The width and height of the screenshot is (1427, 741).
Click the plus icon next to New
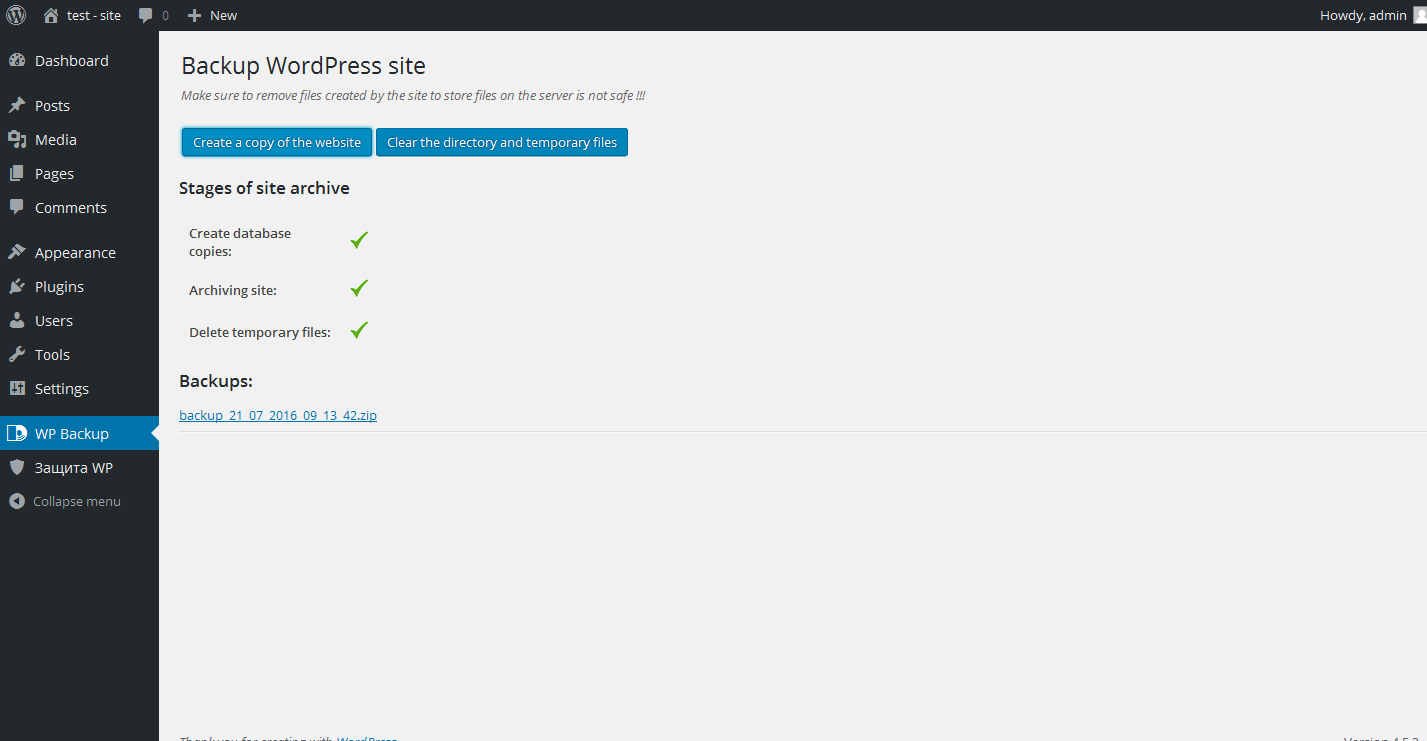[x=195, y=15]
